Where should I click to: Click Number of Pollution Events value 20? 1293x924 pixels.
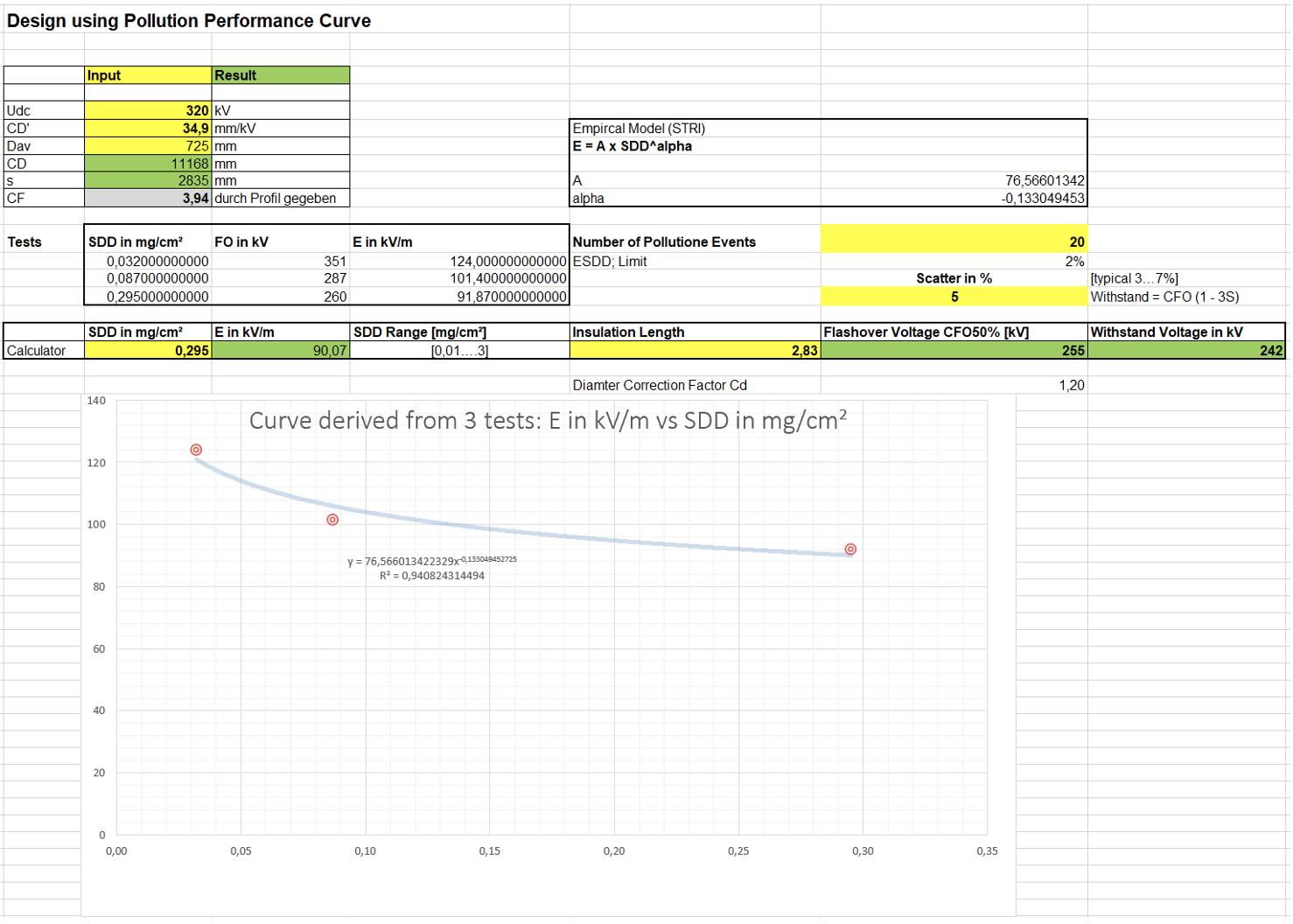click(x=954, y=241)
